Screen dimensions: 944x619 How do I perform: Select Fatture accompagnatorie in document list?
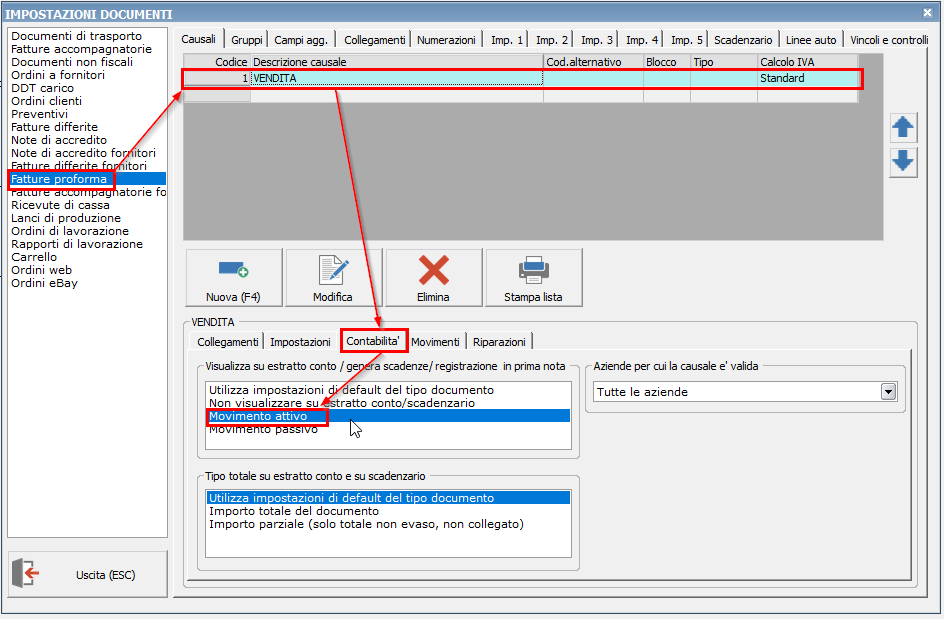point(81,49)
